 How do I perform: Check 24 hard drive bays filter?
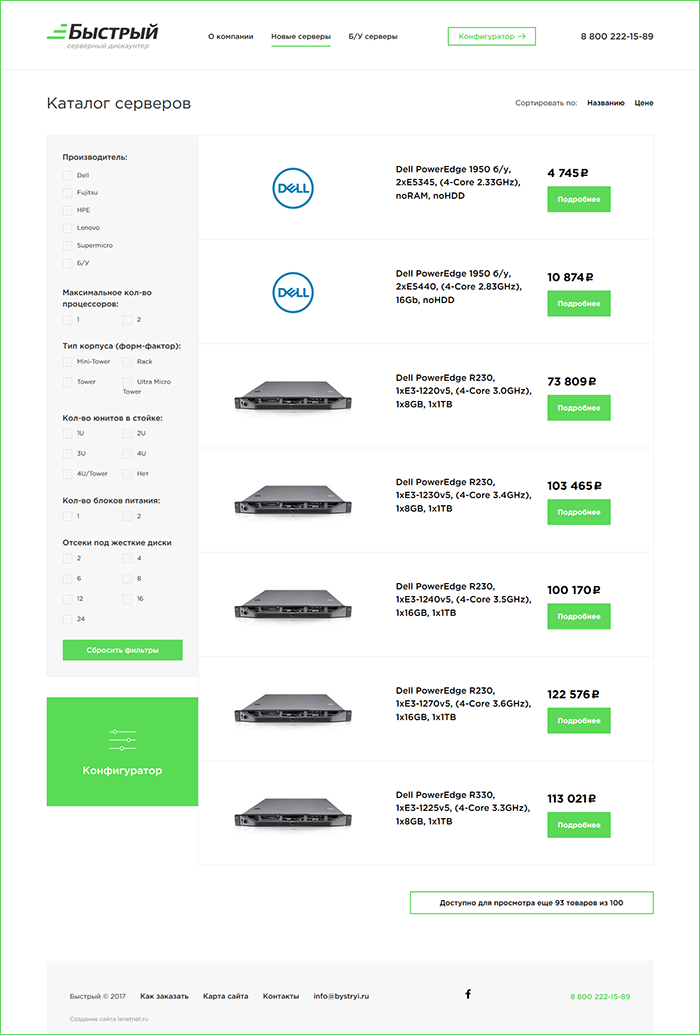(x=67, y=619)
